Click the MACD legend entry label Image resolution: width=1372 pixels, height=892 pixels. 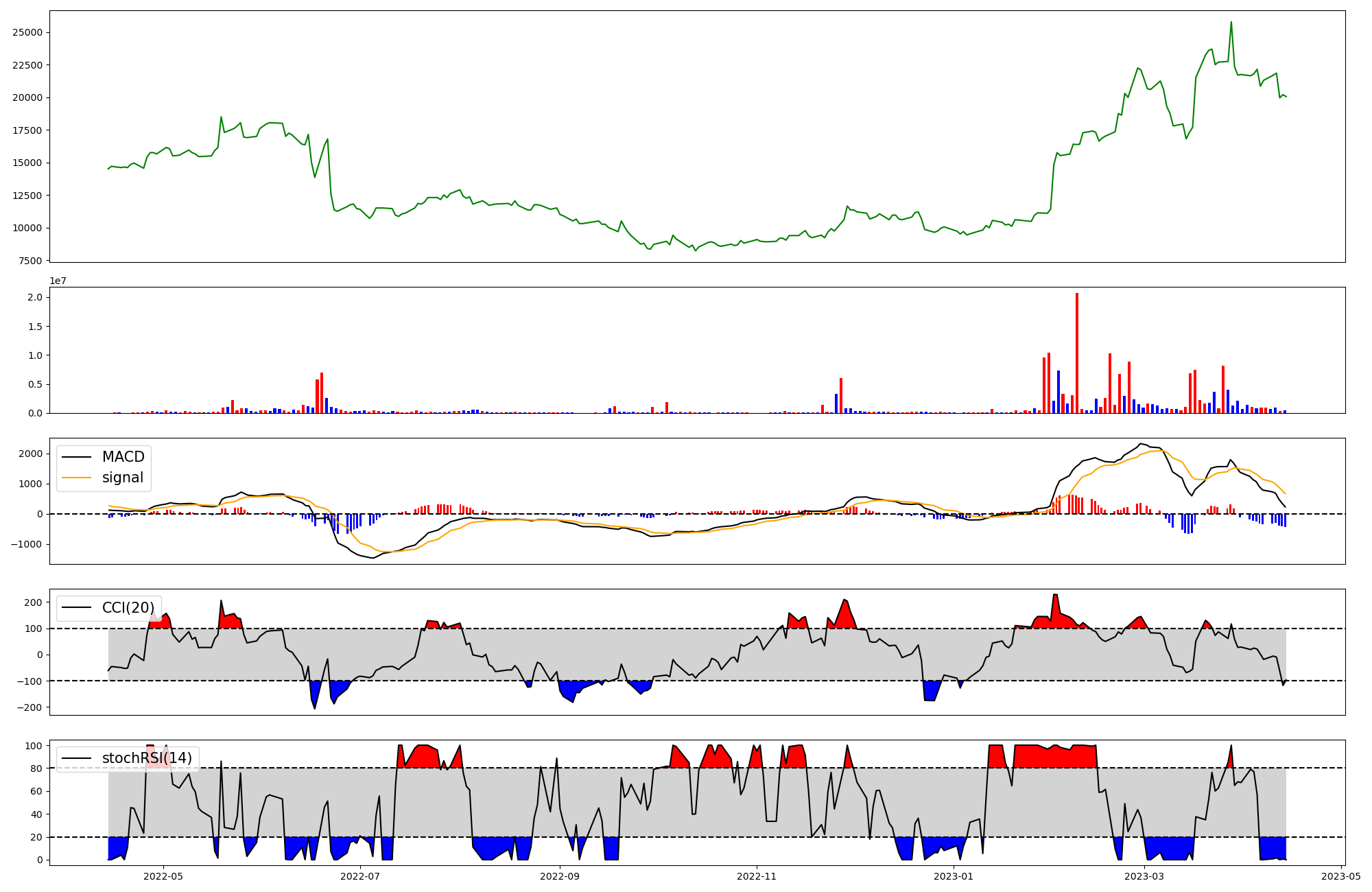123,457
